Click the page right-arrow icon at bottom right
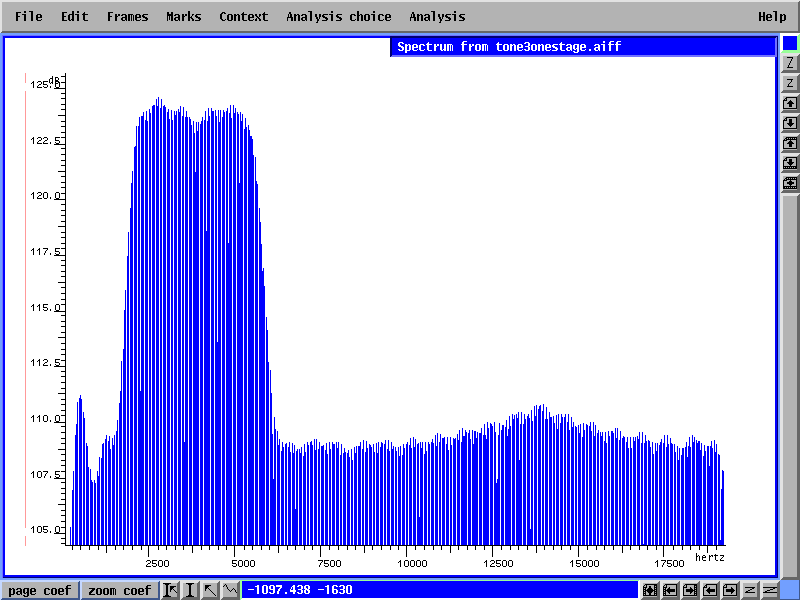The image size is (800, 600). pos(730,590)
